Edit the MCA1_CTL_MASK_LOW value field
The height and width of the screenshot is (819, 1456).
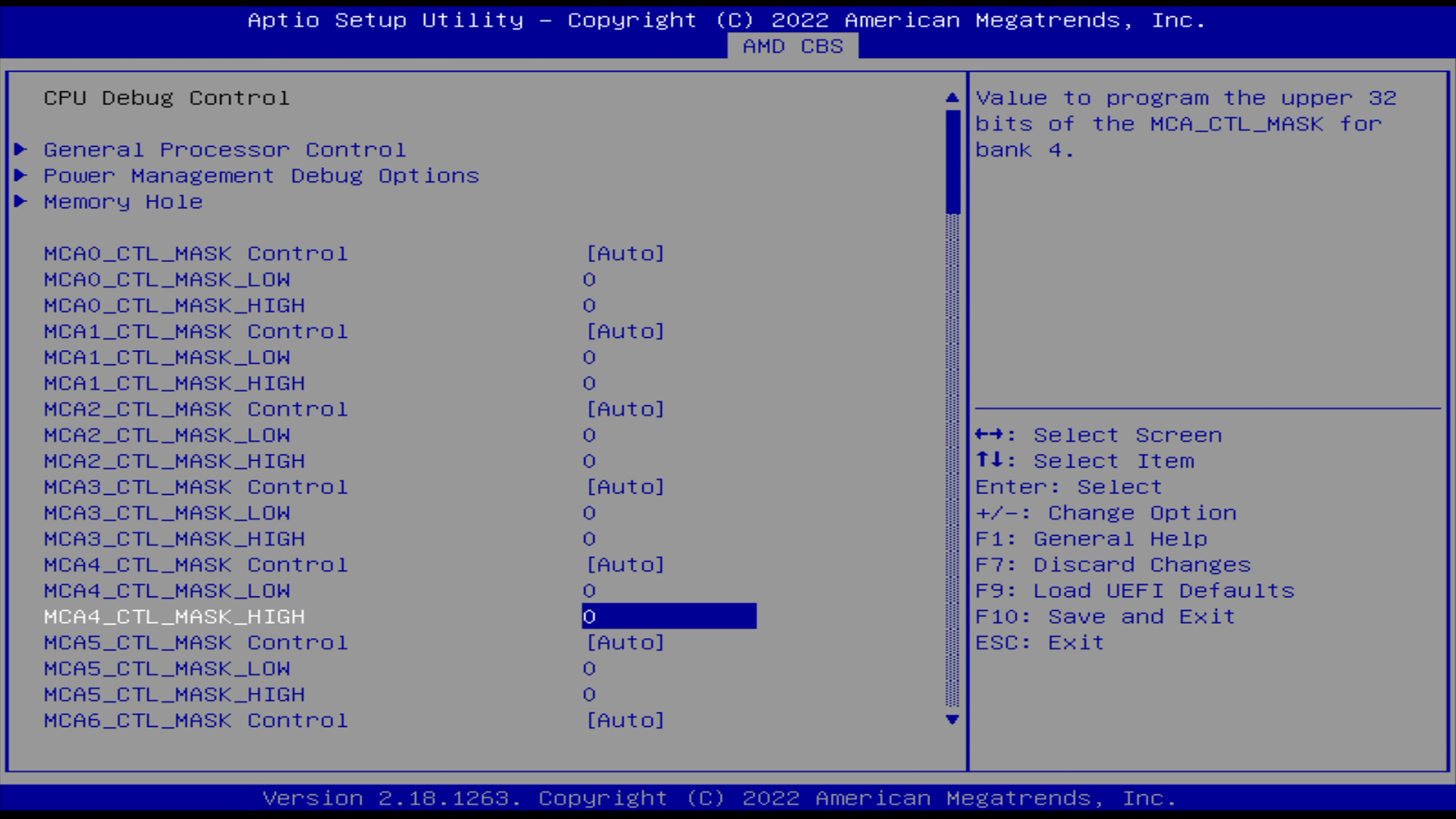click(589, 357)
